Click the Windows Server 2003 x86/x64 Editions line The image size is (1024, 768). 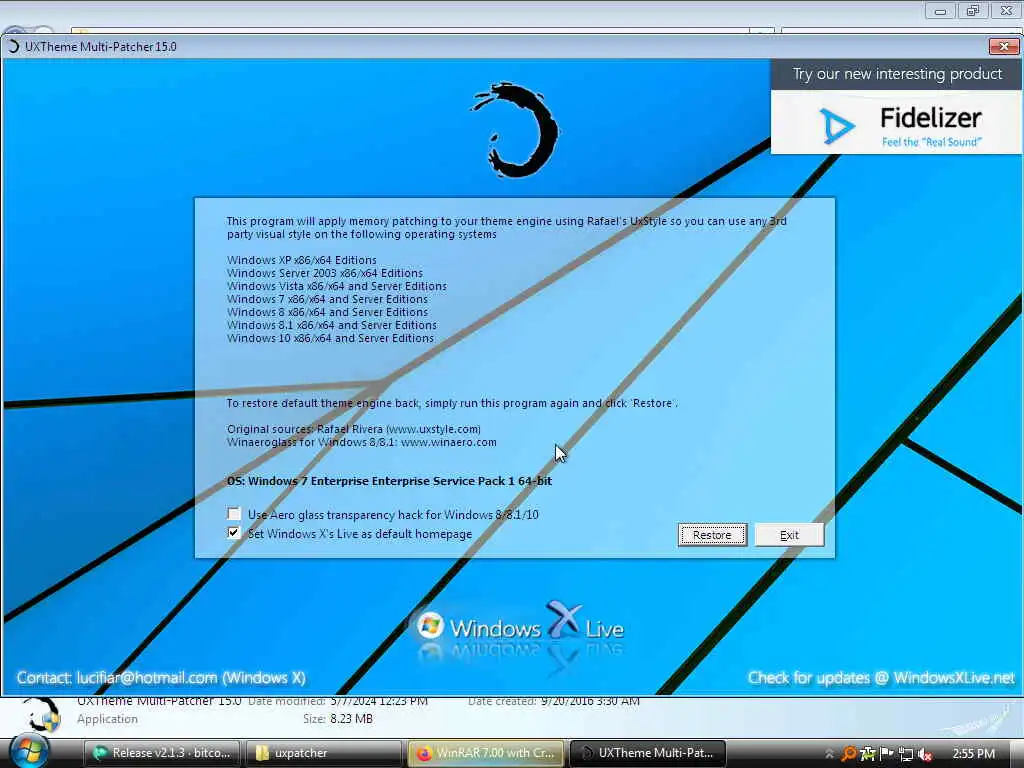[x=325, y=273]
